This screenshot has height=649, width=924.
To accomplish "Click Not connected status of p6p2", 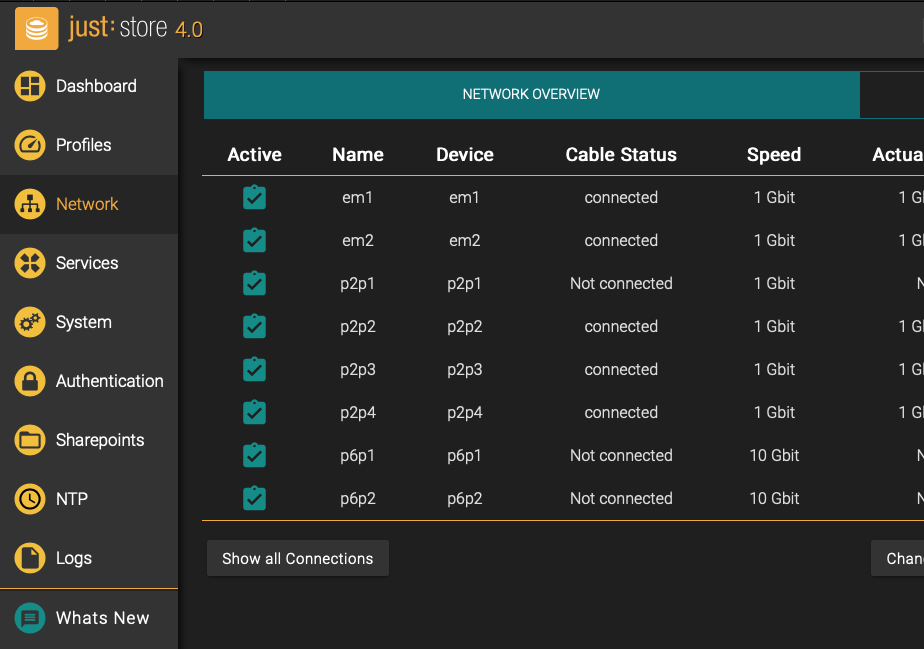I will [621, 499].
